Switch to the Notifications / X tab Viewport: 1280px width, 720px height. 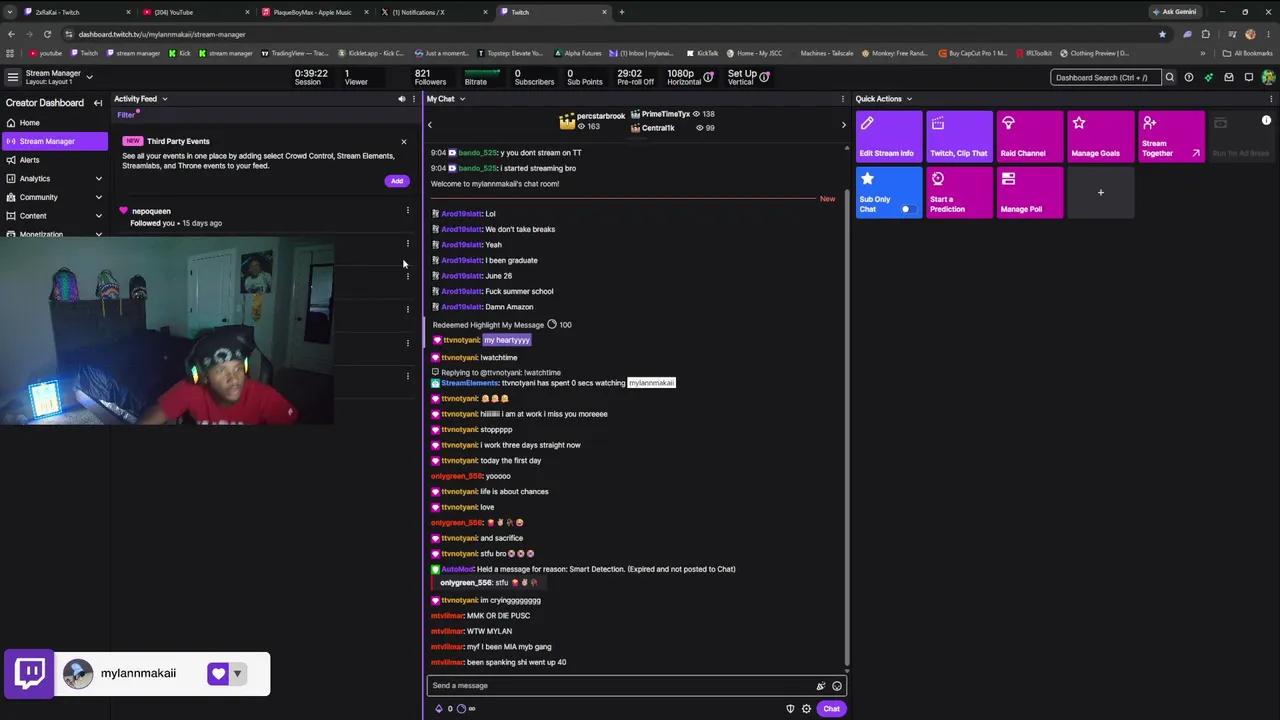tap(432, 12)
